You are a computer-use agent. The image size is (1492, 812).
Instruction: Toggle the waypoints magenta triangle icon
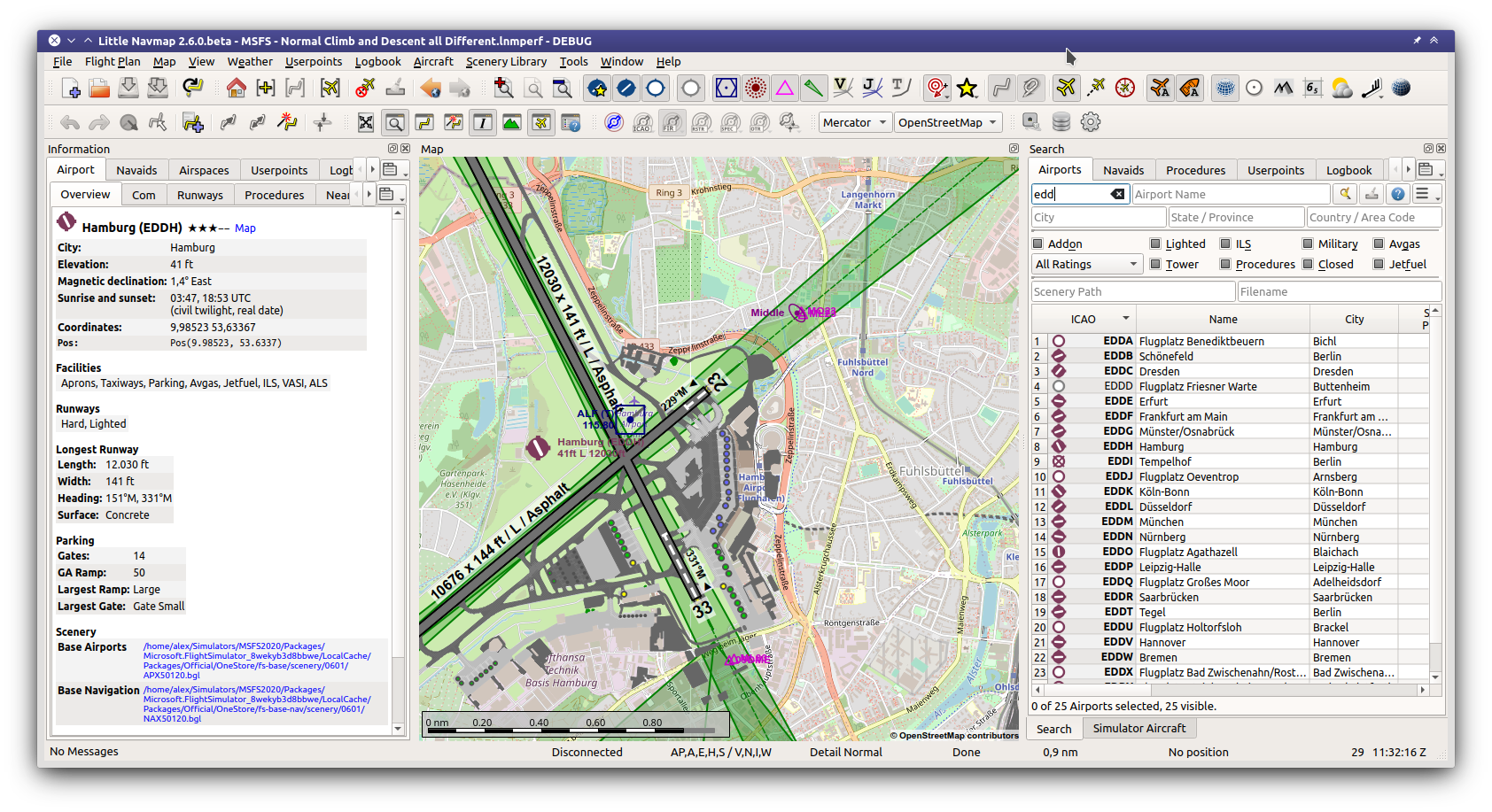785,88
